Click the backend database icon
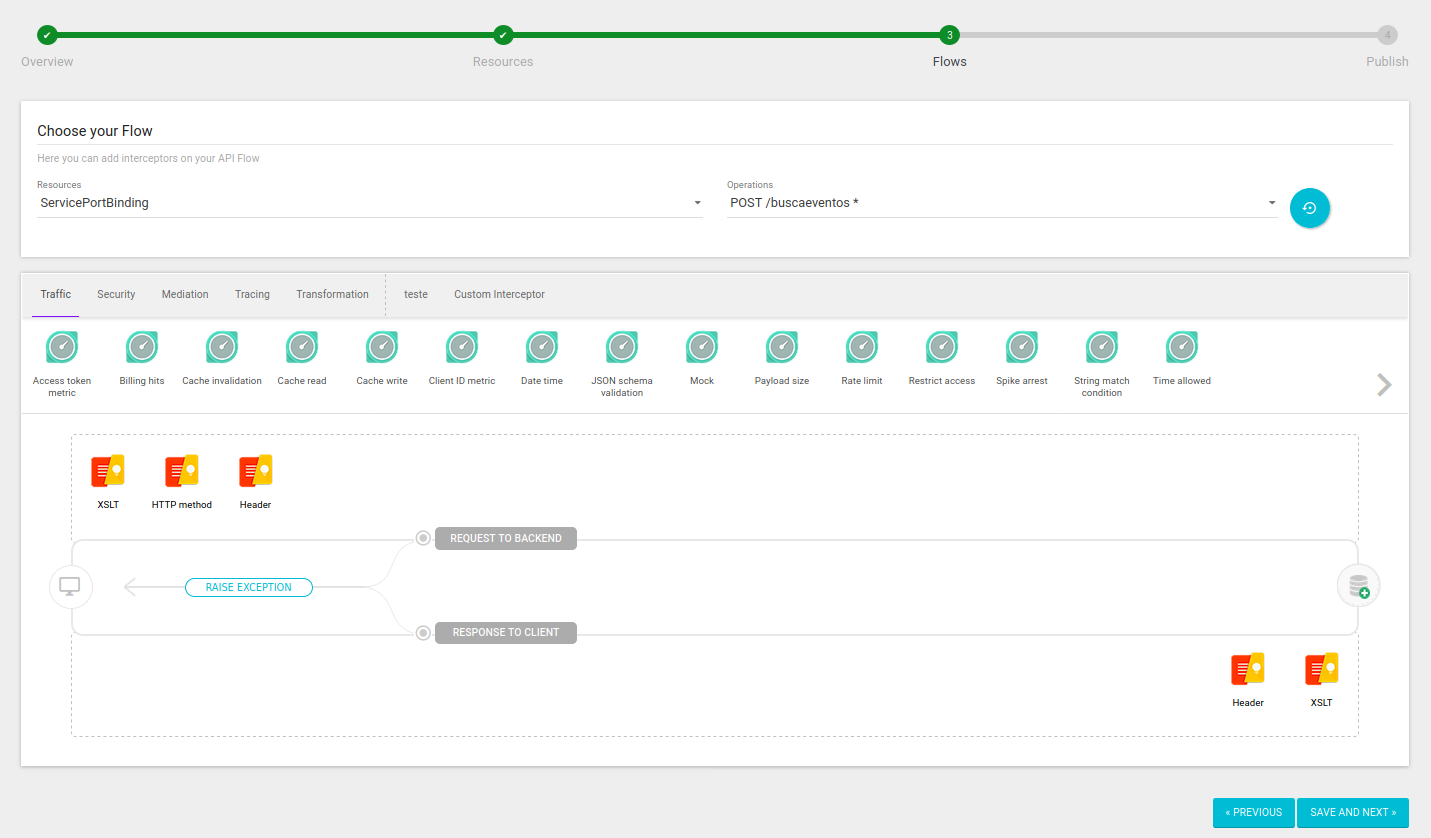The width and height of the screenshot is (1431, 838). pos(1358,586)
